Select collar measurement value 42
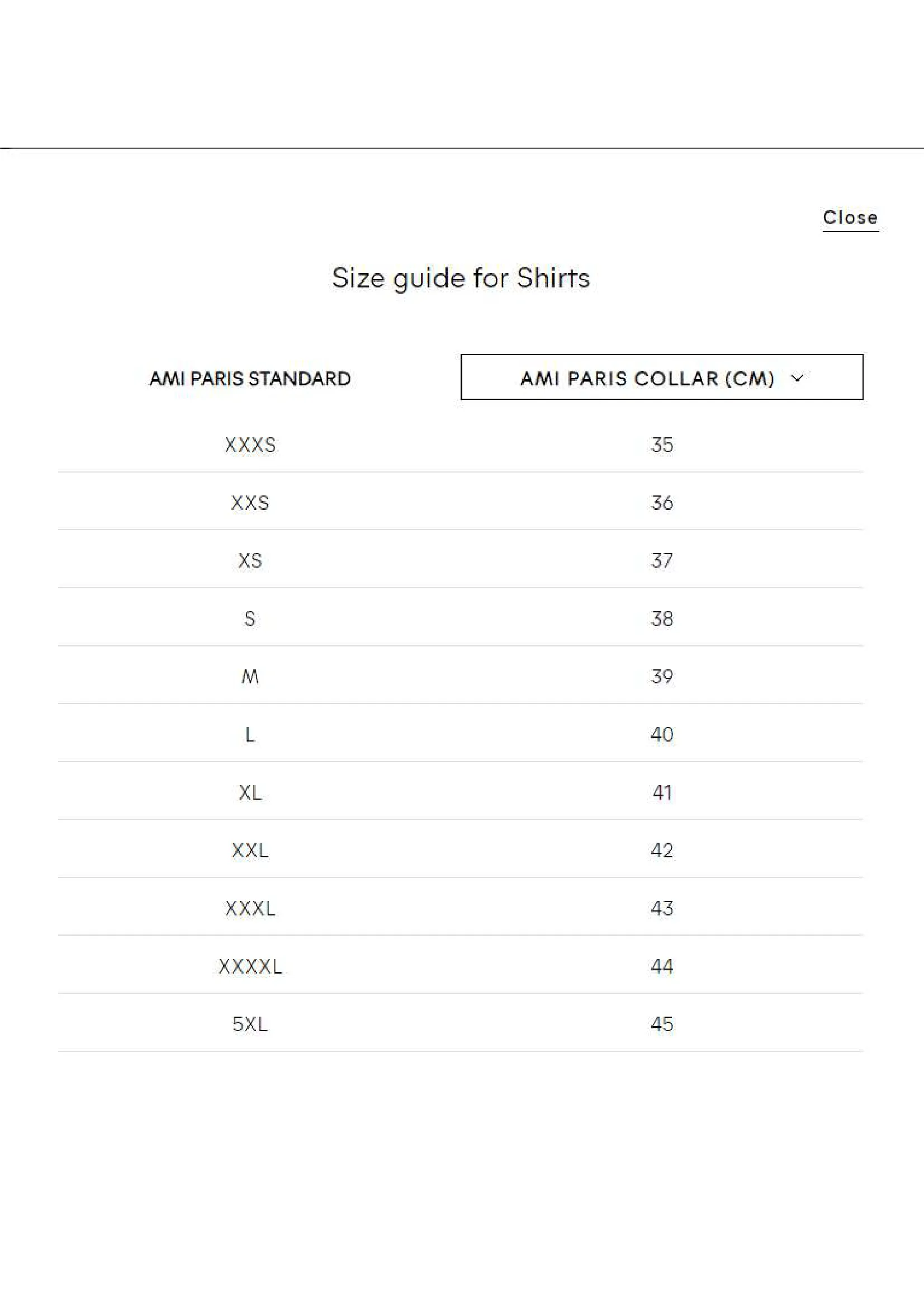Screen dimensions: 924x1308 click(x=661, y=851)
